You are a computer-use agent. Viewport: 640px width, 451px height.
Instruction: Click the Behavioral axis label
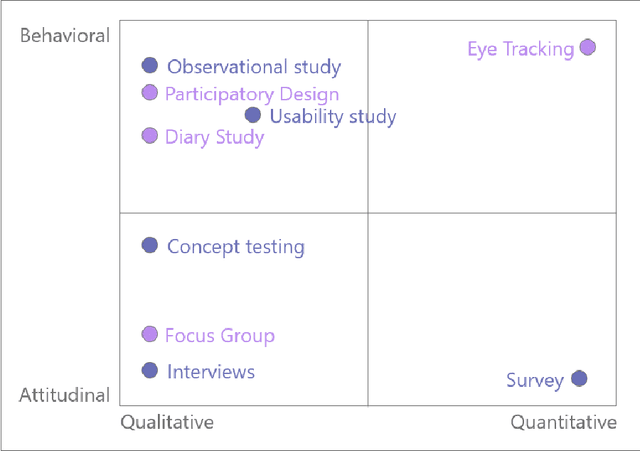(65, 36)
